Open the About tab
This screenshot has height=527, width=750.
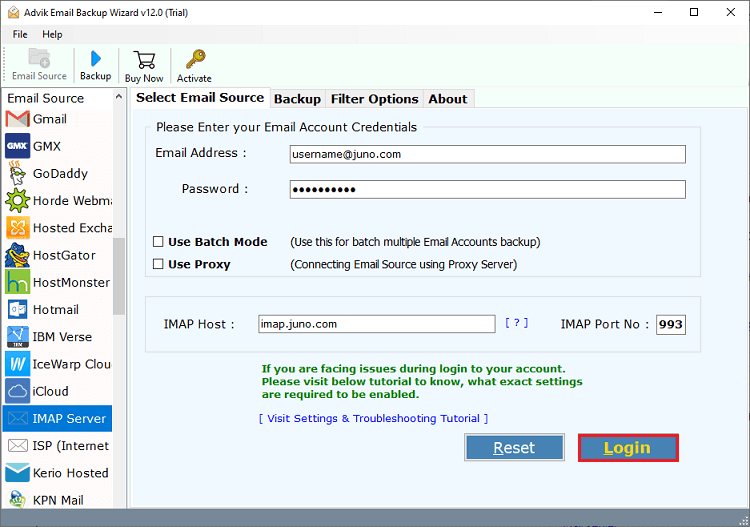pos(447,99)
